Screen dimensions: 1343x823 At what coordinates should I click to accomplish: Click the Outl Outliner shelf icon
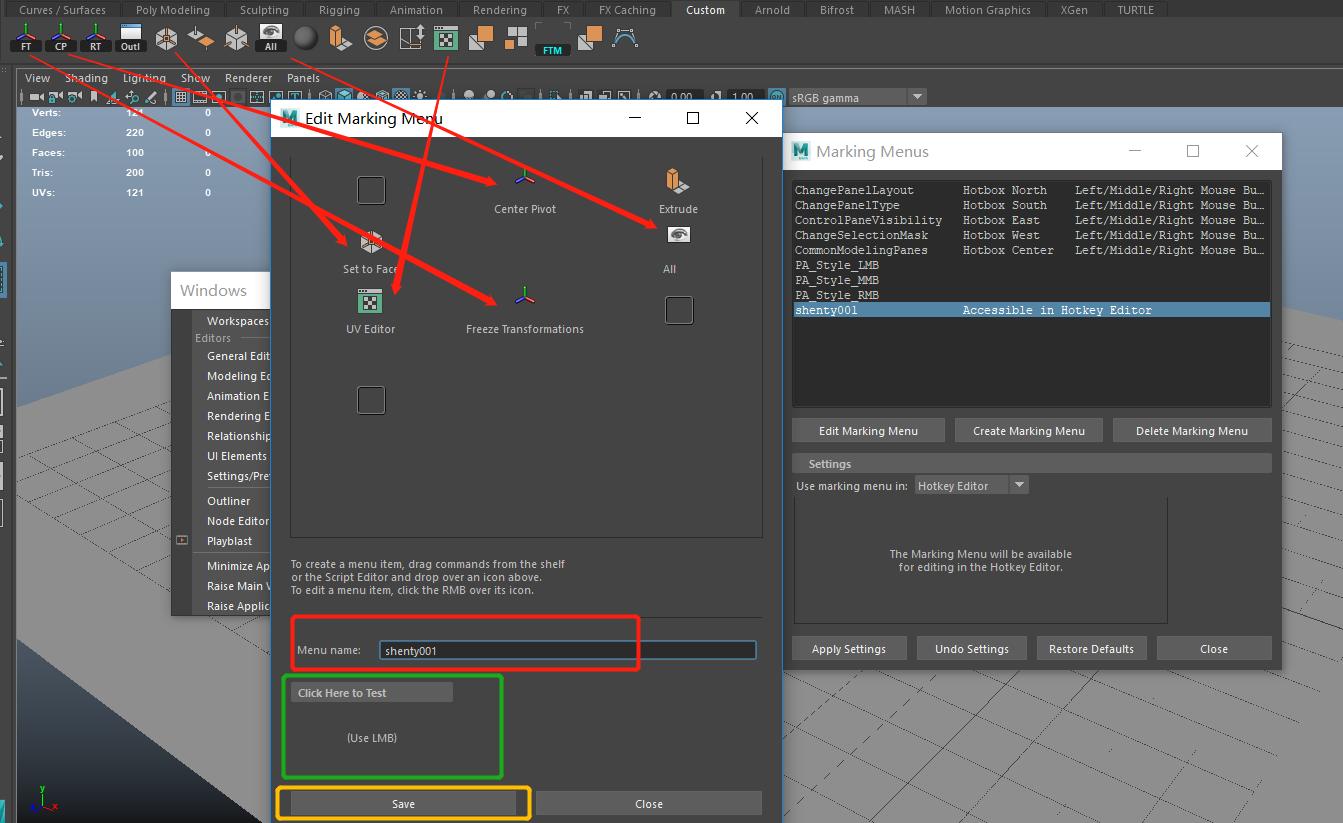click(131, 38)
